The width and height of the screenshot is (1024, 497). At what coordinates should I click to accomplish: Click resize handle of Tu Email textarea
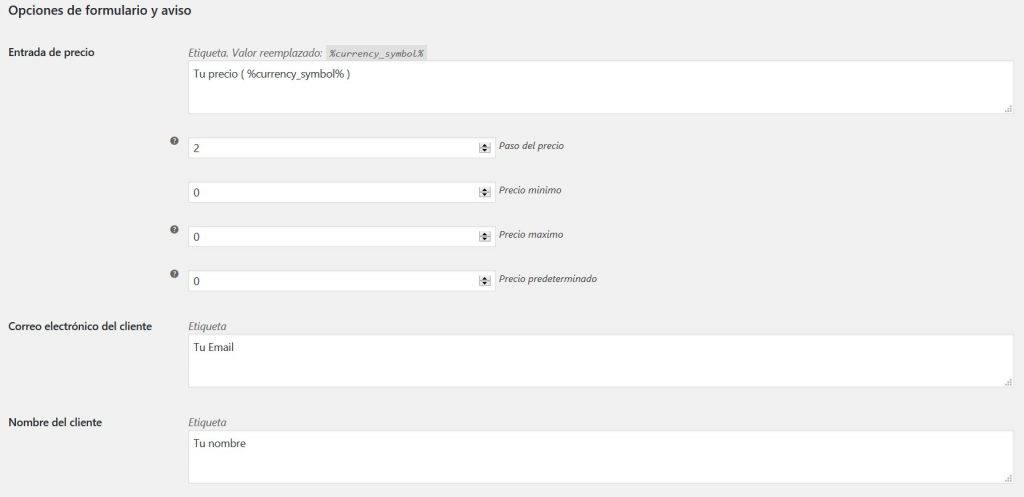[x=1008, y=381]
